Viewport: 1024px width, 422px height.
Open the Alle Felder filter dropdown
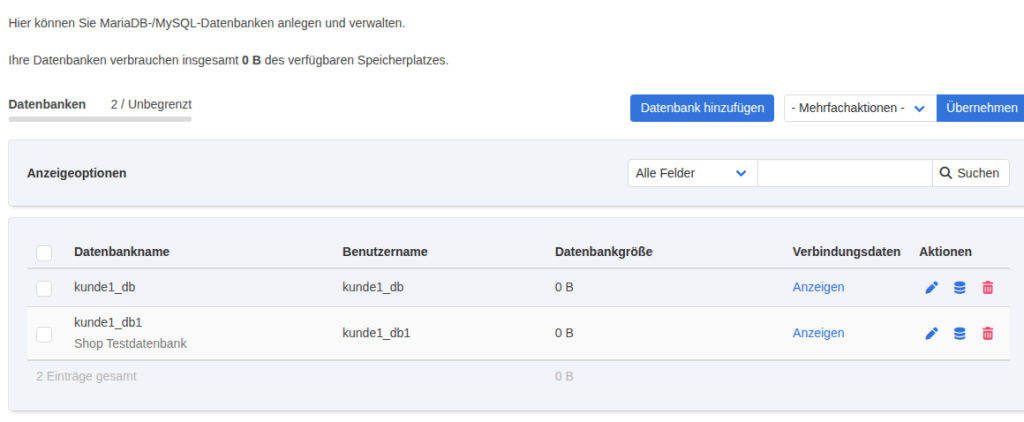click(692, 173)
